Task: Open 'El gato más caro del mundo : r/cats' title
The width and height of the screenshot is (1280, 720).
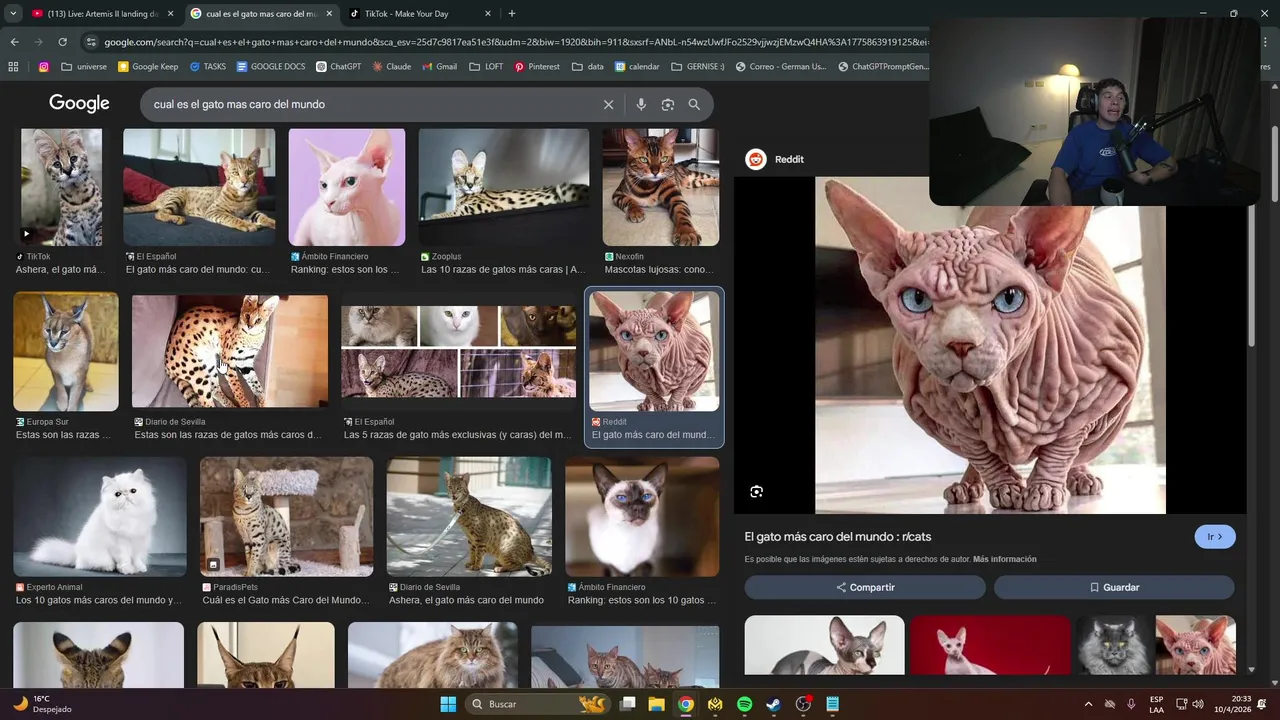Action: (838, 537)
